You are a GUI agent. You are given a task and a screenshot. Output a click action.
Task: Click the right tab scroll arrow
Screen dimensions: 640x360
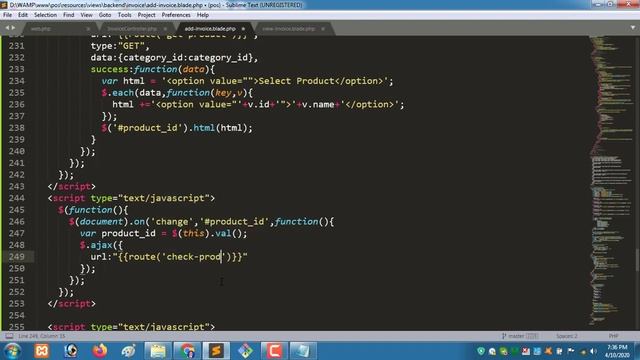(13, 28)
